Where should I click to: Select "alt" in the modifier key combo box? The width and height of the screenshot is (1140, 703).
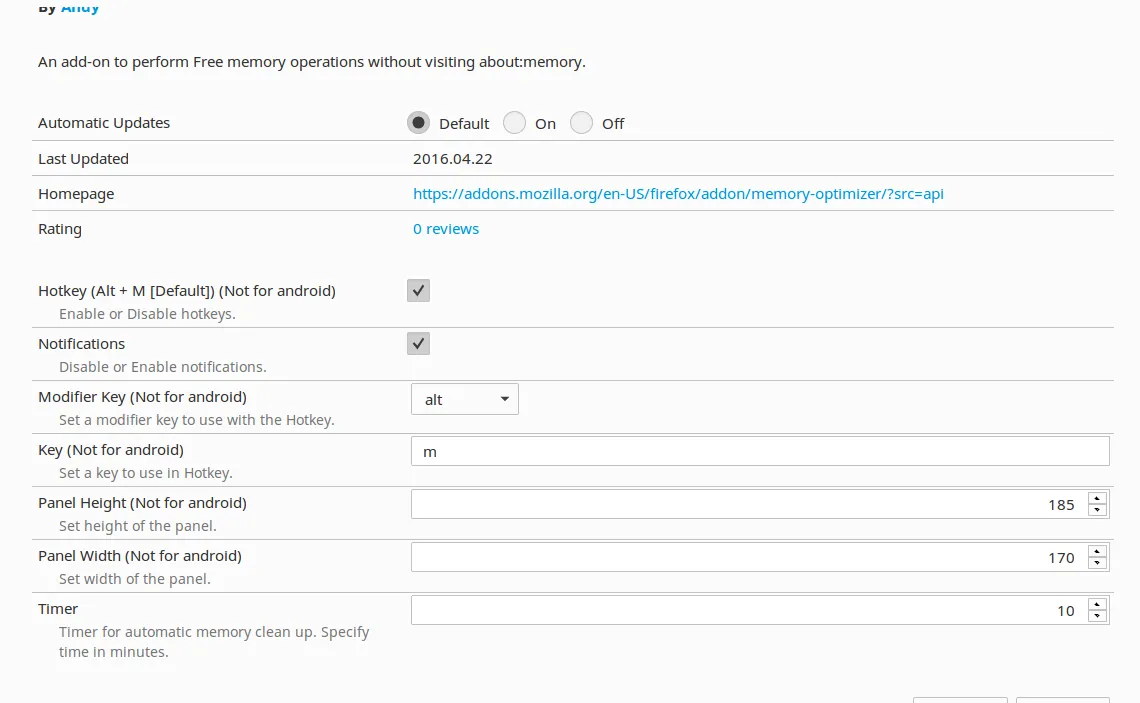click(465, 398)
